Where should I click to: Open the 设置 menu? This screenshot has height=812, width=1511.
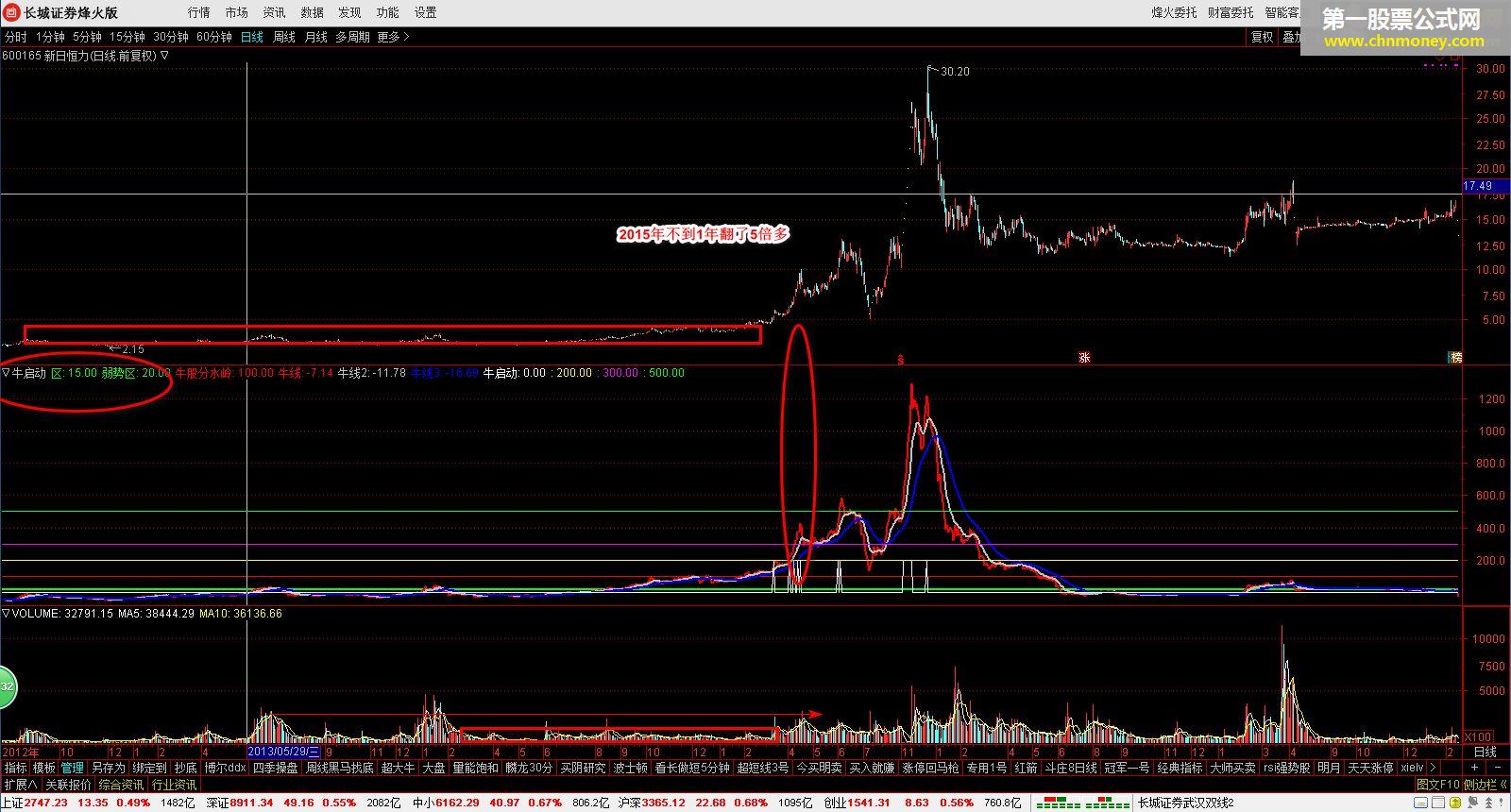pos(425,12)
